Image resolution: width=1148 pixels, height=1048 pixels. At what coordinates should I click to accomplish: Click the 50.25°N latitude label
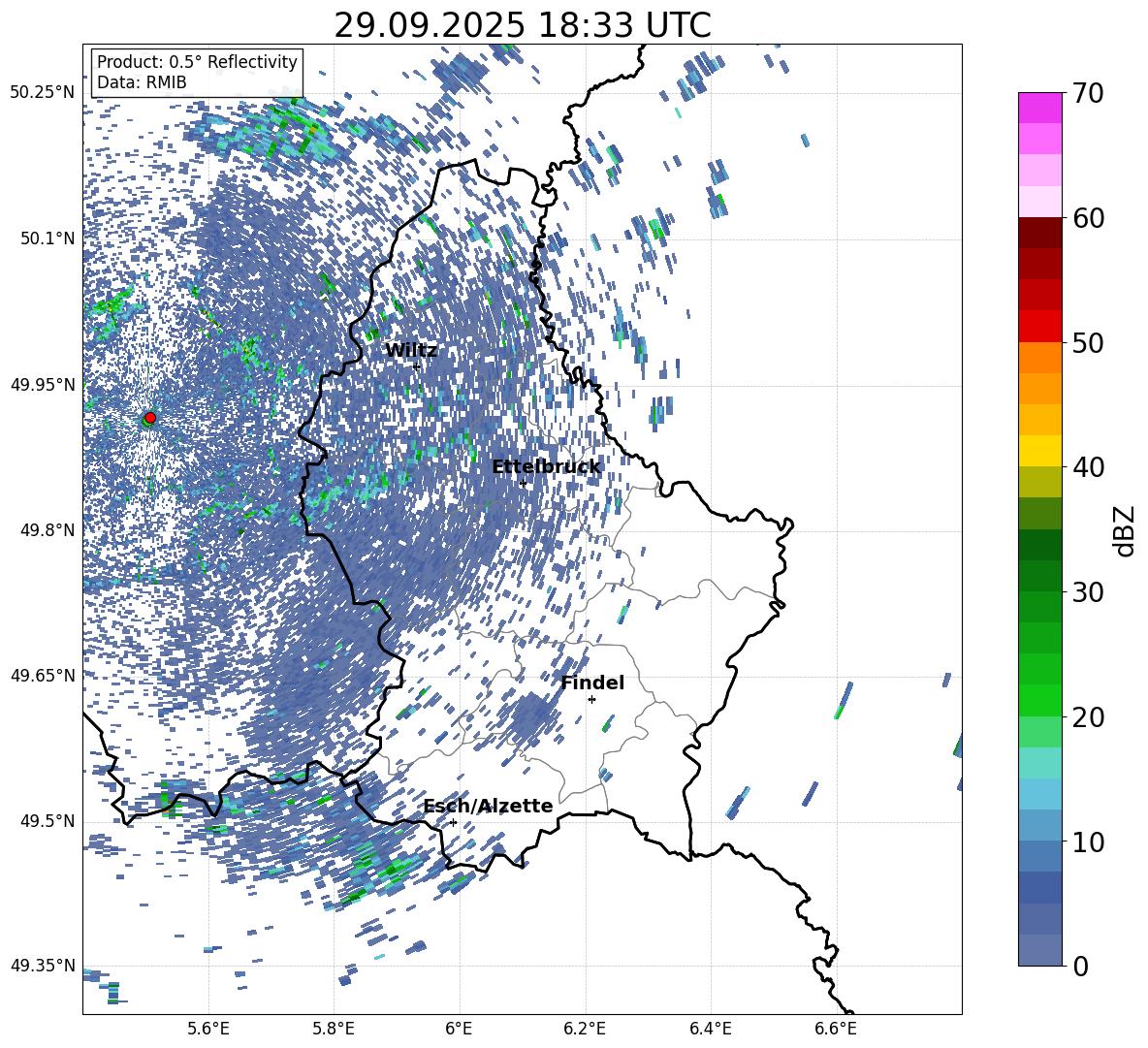[43, 93]
